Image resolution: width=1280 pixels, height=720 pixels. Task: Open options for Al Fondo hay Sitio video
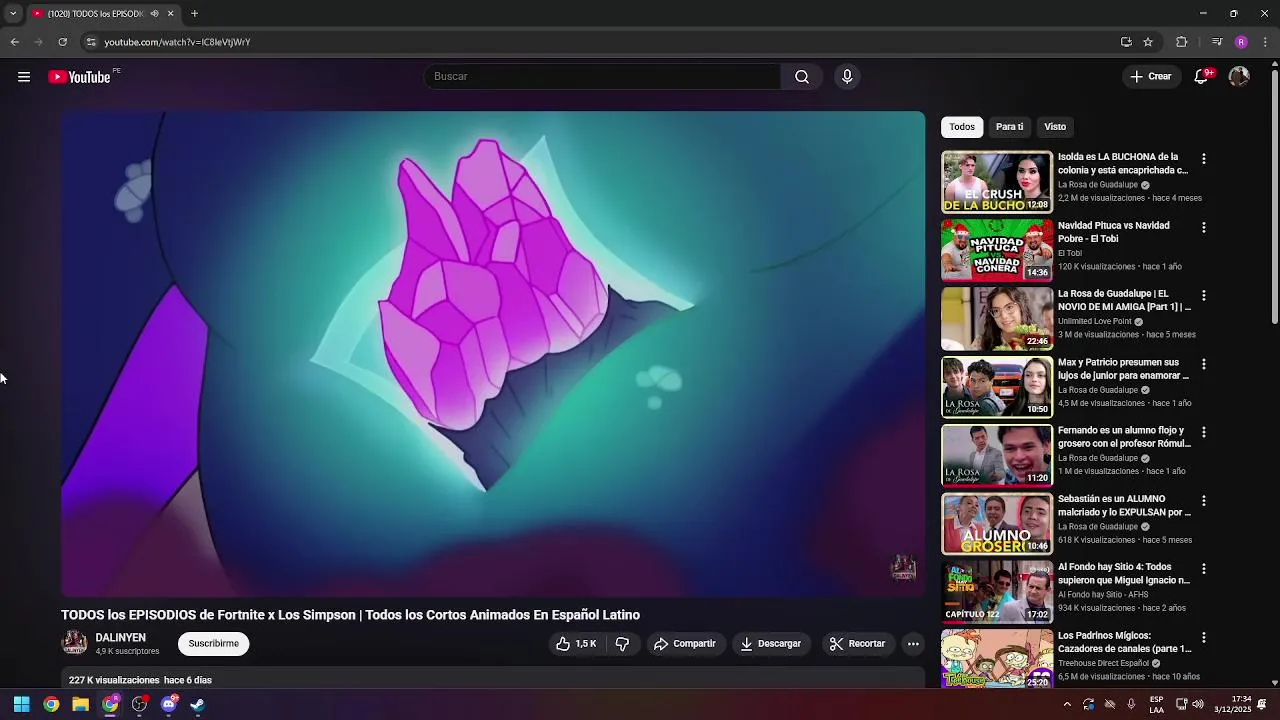click(1204, 568)
